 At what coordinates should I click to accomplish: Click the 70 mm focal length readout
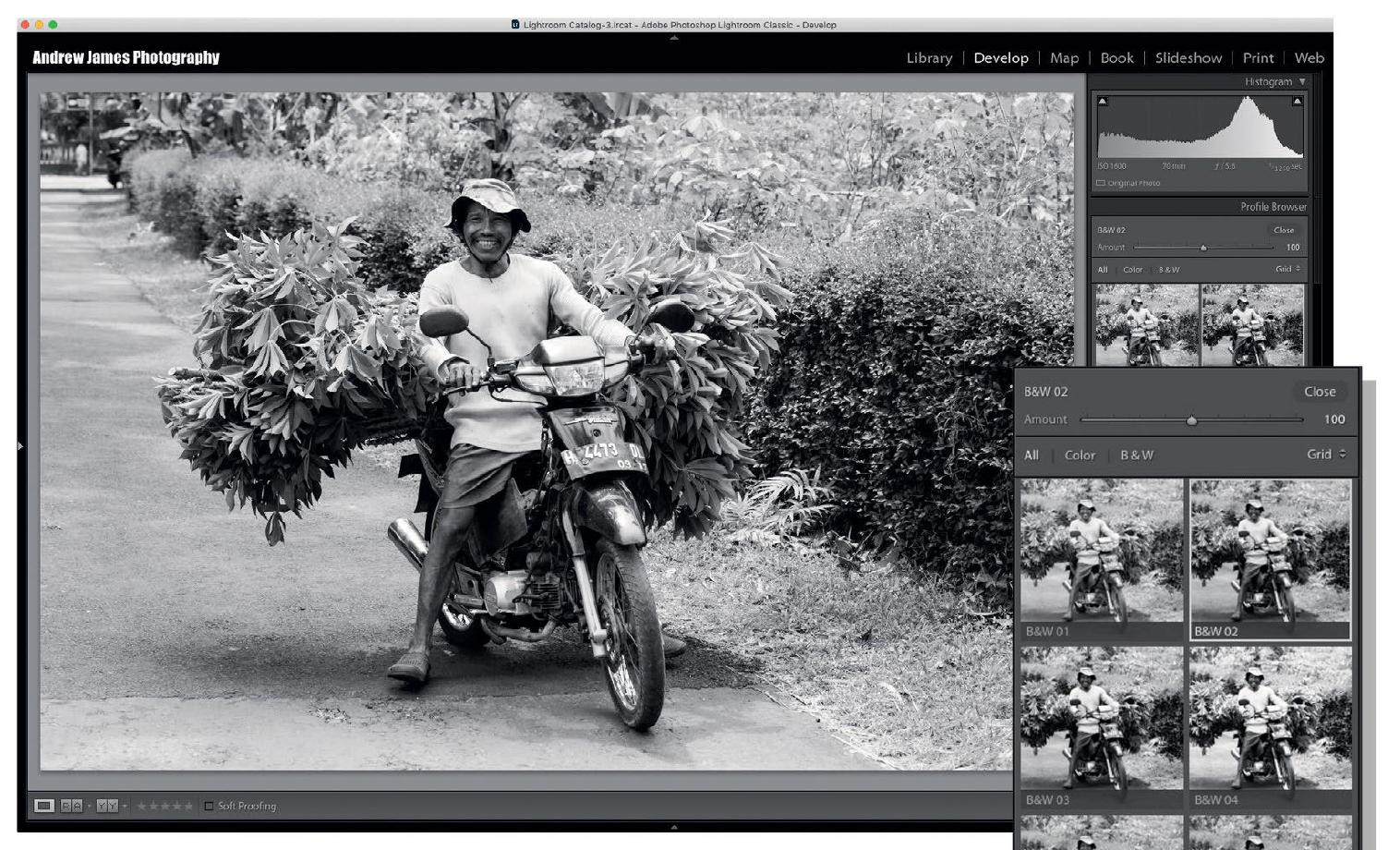[x=1174, y=166]
